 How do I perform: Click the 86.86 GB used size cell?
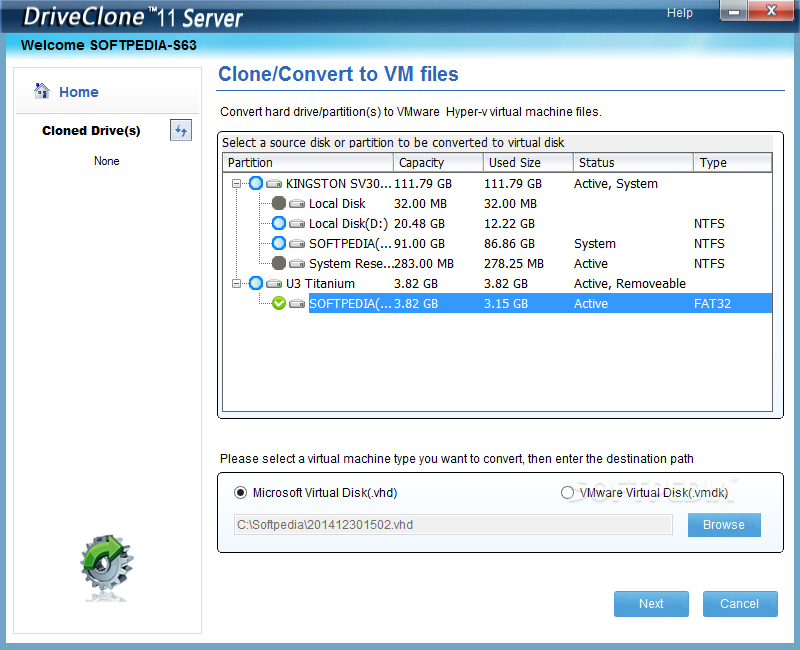(509, 243)
